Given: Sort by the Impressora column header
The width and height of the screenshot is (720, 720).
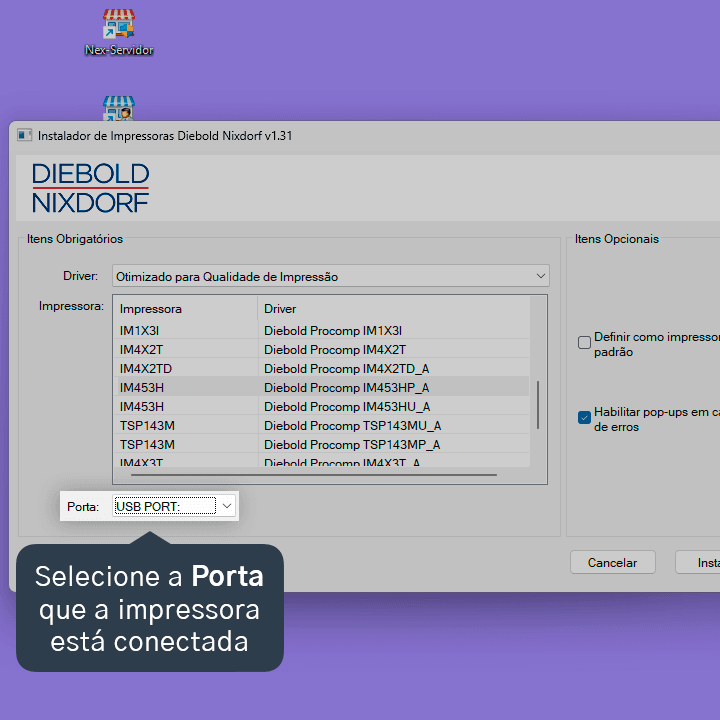Looking at the screenshot, I should tap(186, 309).
